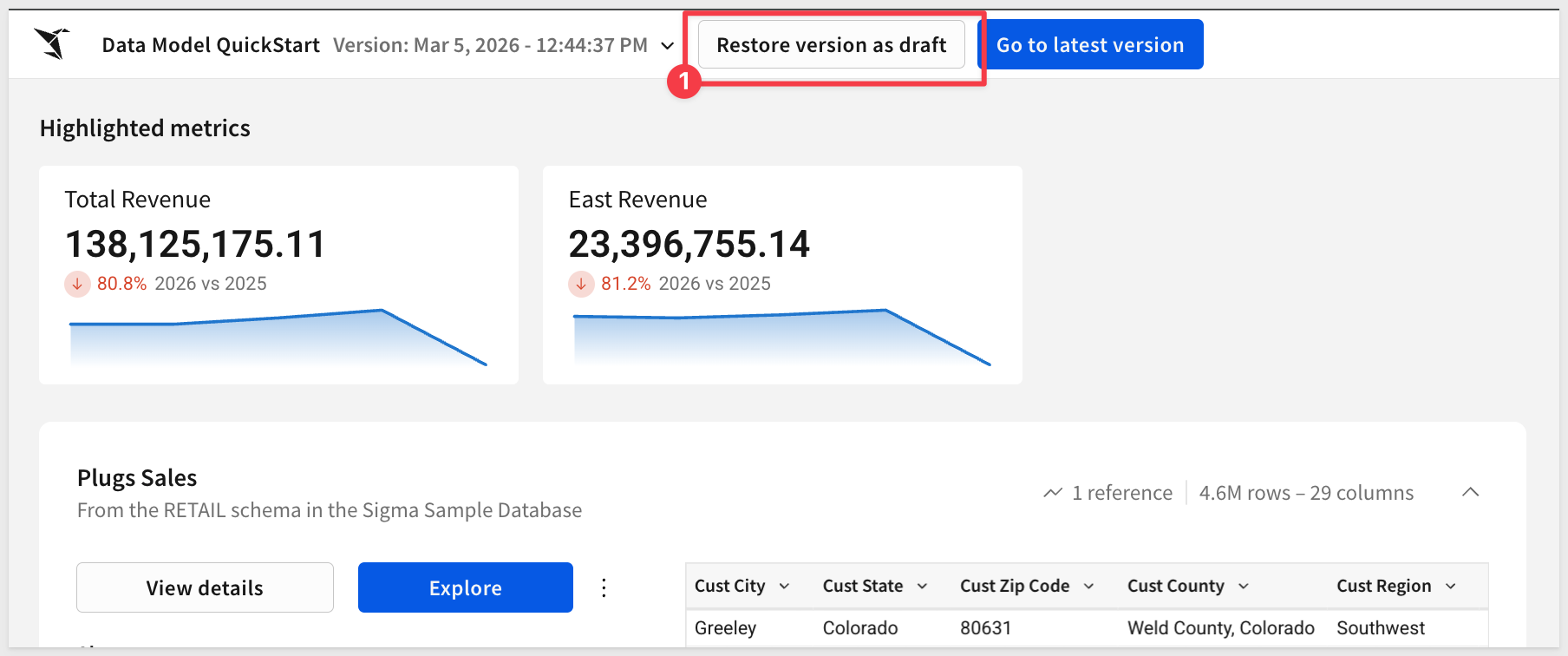Click the Sigma bird logo icon
1568x656 pixels.
[x=52, y=43]
